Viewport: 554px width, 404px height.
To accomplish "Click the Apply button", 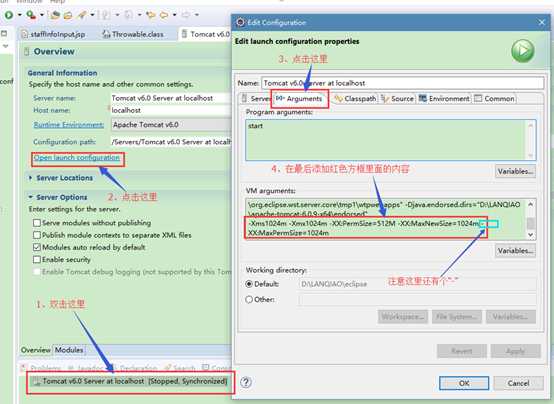I will [x=515, y=351].
